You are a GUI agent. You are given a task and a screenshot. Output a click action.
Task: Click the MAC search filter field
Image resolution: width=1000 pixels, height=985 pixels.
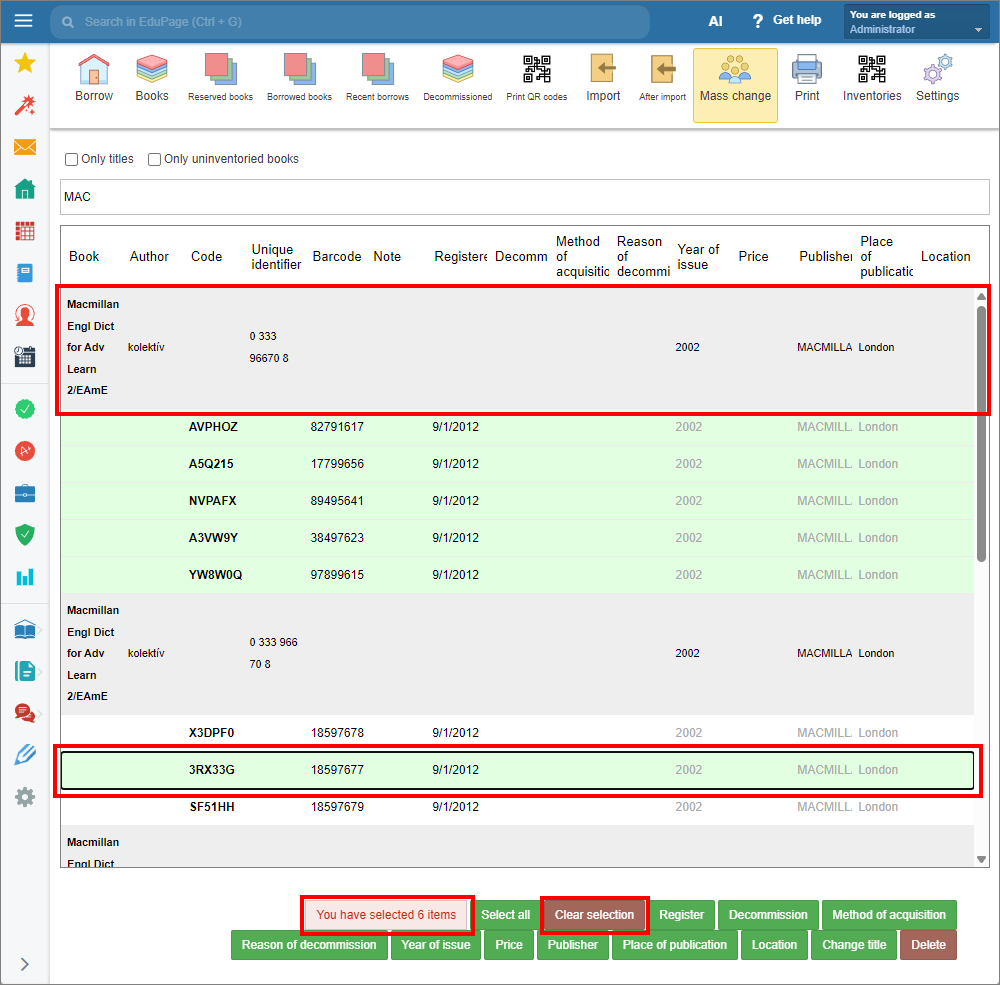pos(510,197)
